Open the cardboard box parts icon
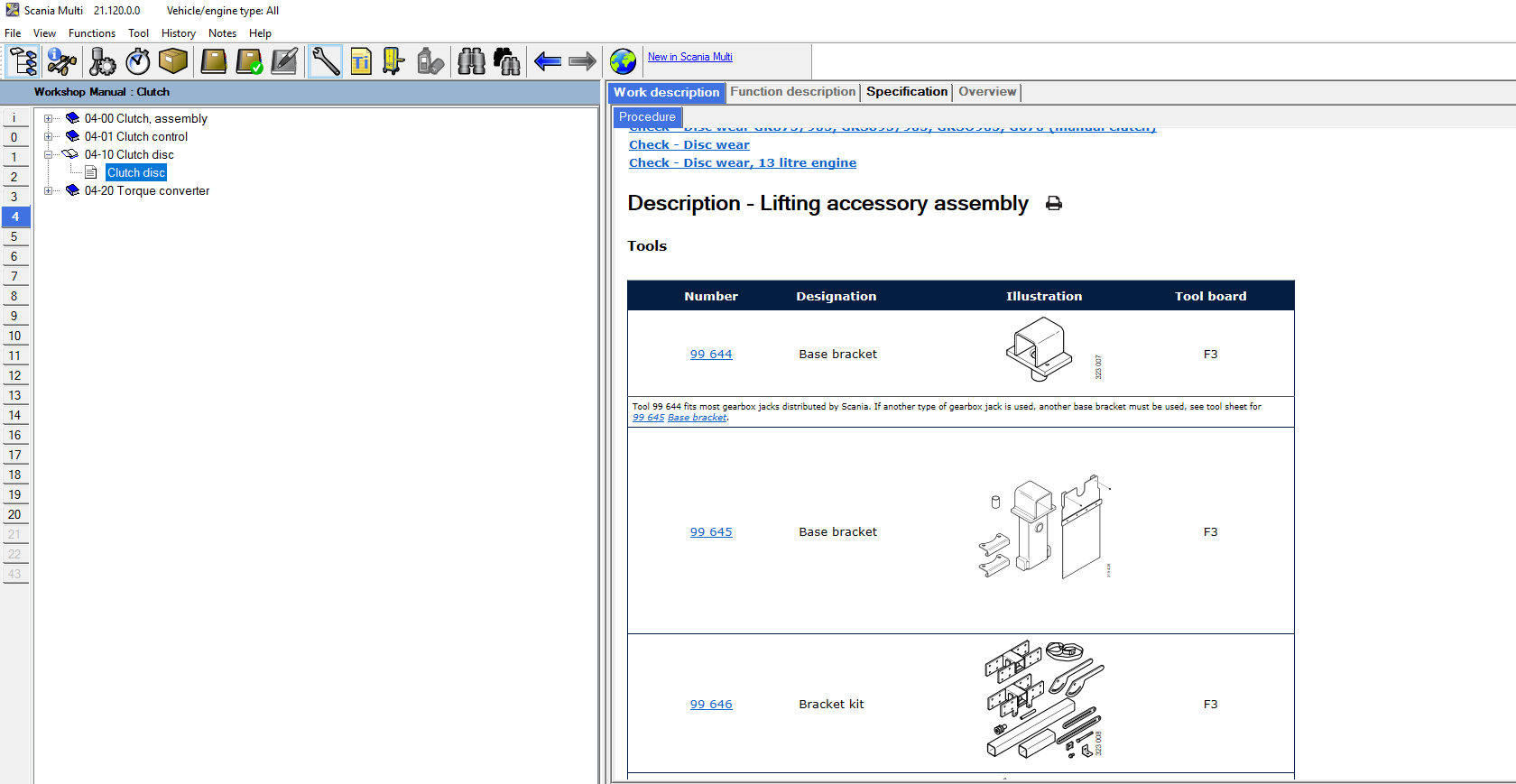Image resolution: width=1516 pixels, height=784 pixels. tap(173, 61)
